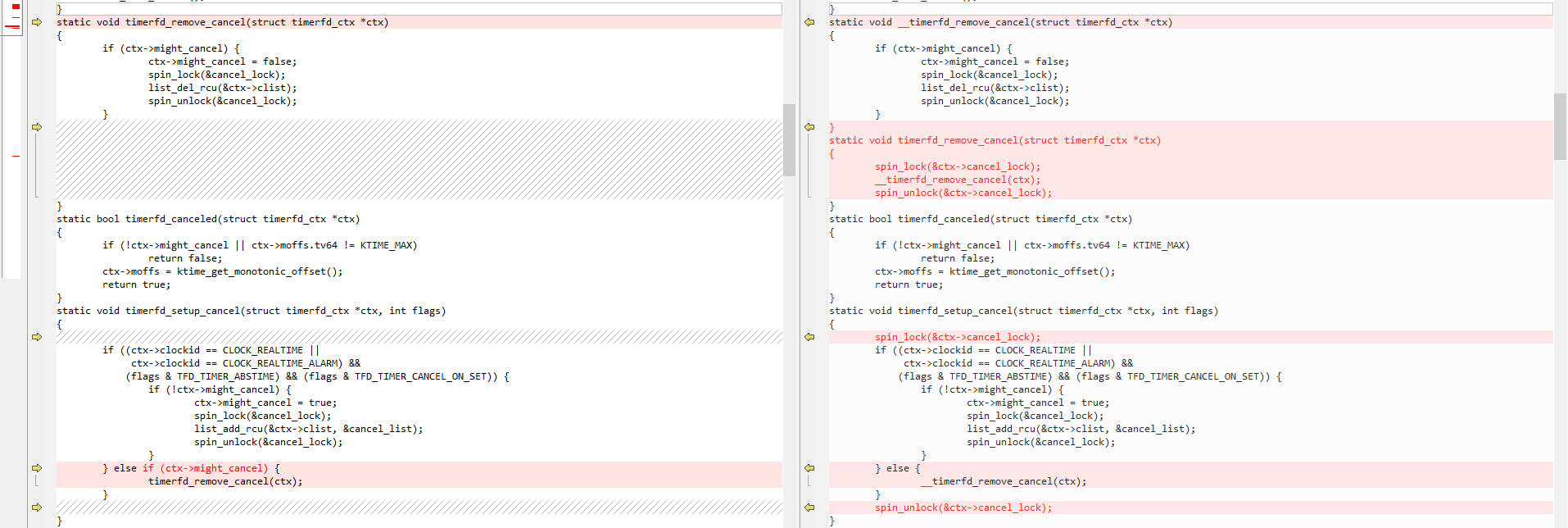Click 'if (!ctx->might_cancel) {' in the left pane
The width and height of the screenshot is (1568, 528).
tap(220, 389)
